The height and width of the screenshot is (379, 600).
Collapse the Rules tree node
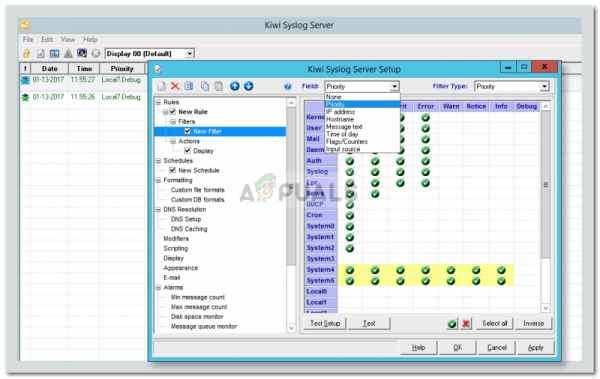158,102
